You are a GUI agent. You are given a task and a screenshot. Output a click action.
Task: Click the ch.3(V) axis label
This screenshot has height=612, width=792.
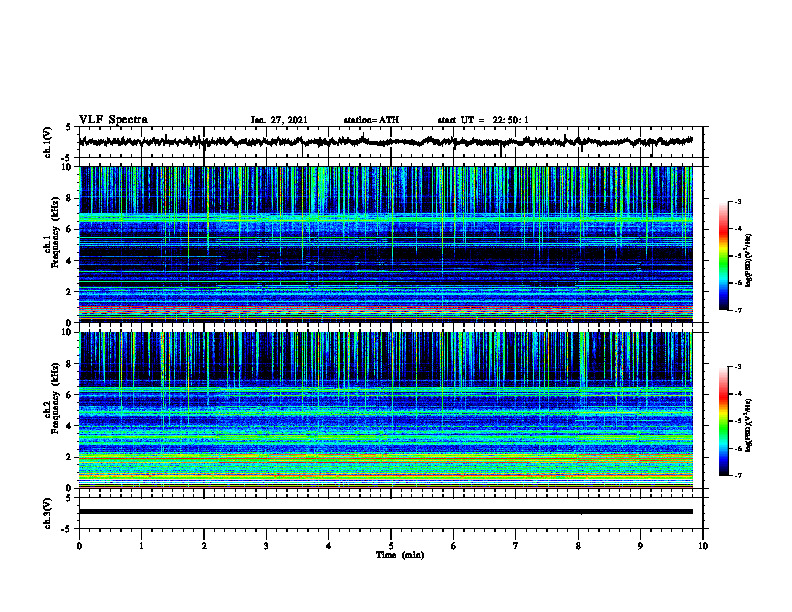(47, 513)
